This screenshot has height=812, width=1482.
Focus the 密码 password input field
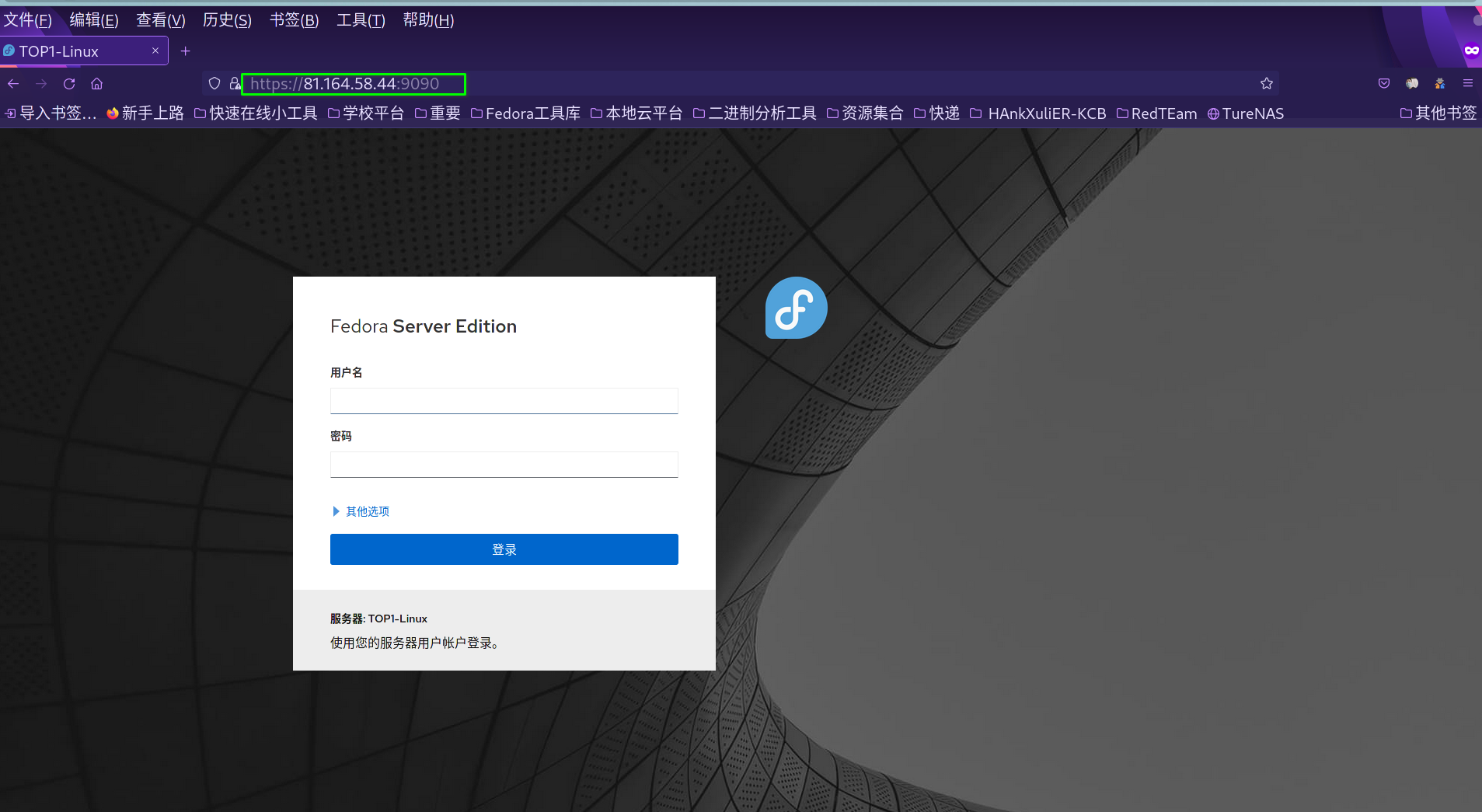pyautogui.click(x=504, y=465)
